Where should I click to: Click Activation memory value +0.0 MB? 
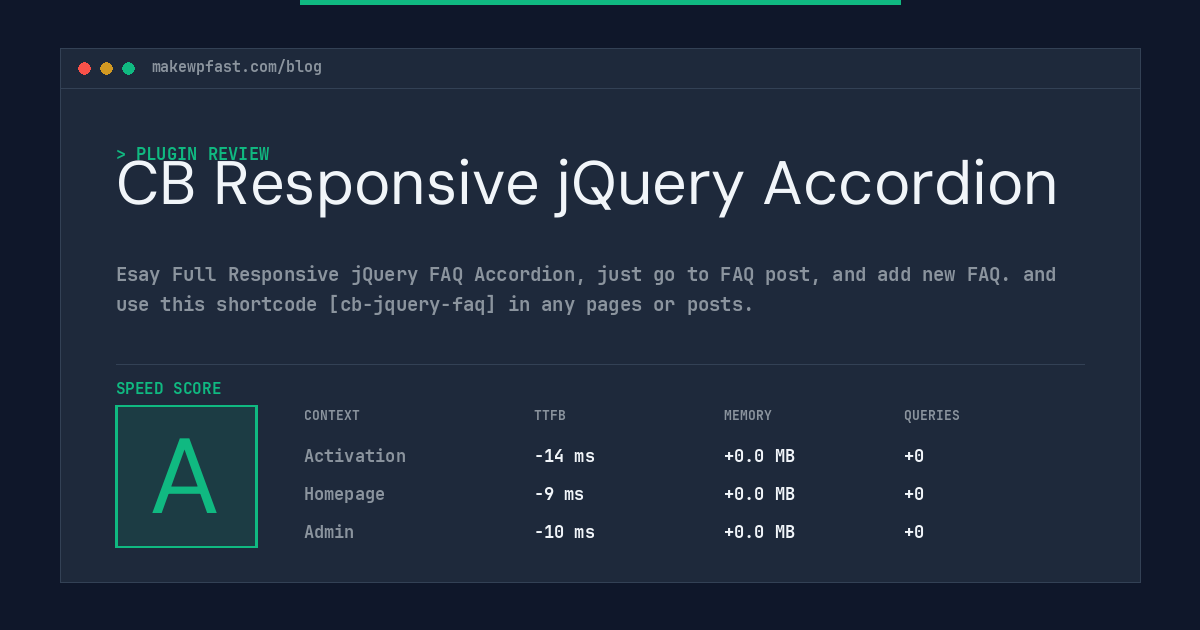click(759, 456)
